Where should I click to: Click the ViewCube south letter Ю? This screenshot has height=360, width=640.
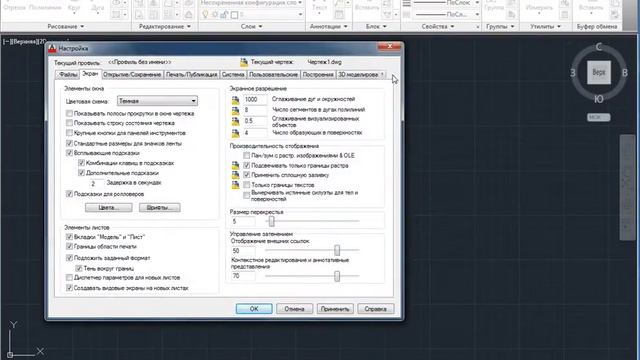[599, 99]
